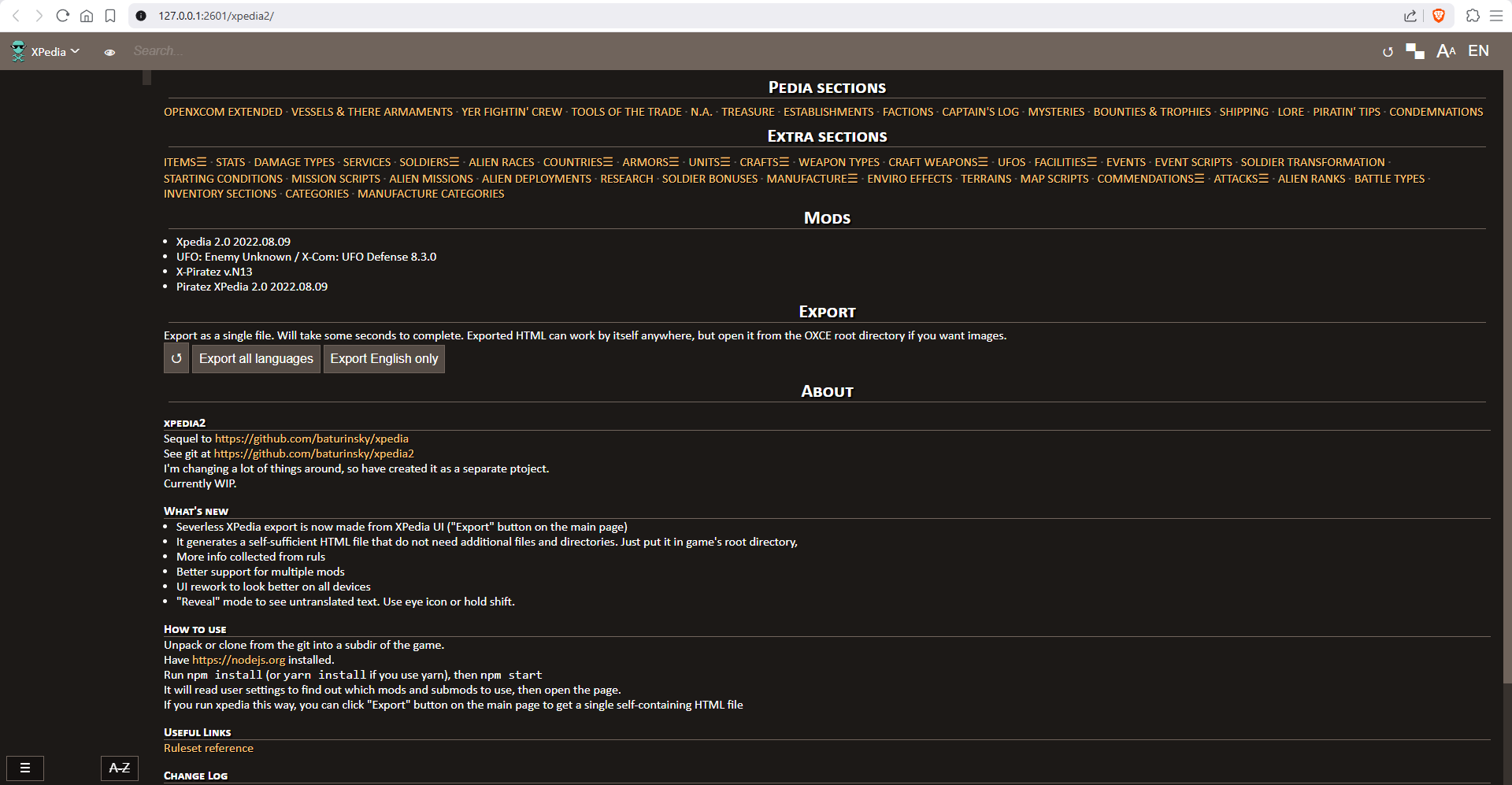This screenshot has height=785, width=1512.
Task: Reload the page with browser refresh icon
Action: [x=63, y=16]
